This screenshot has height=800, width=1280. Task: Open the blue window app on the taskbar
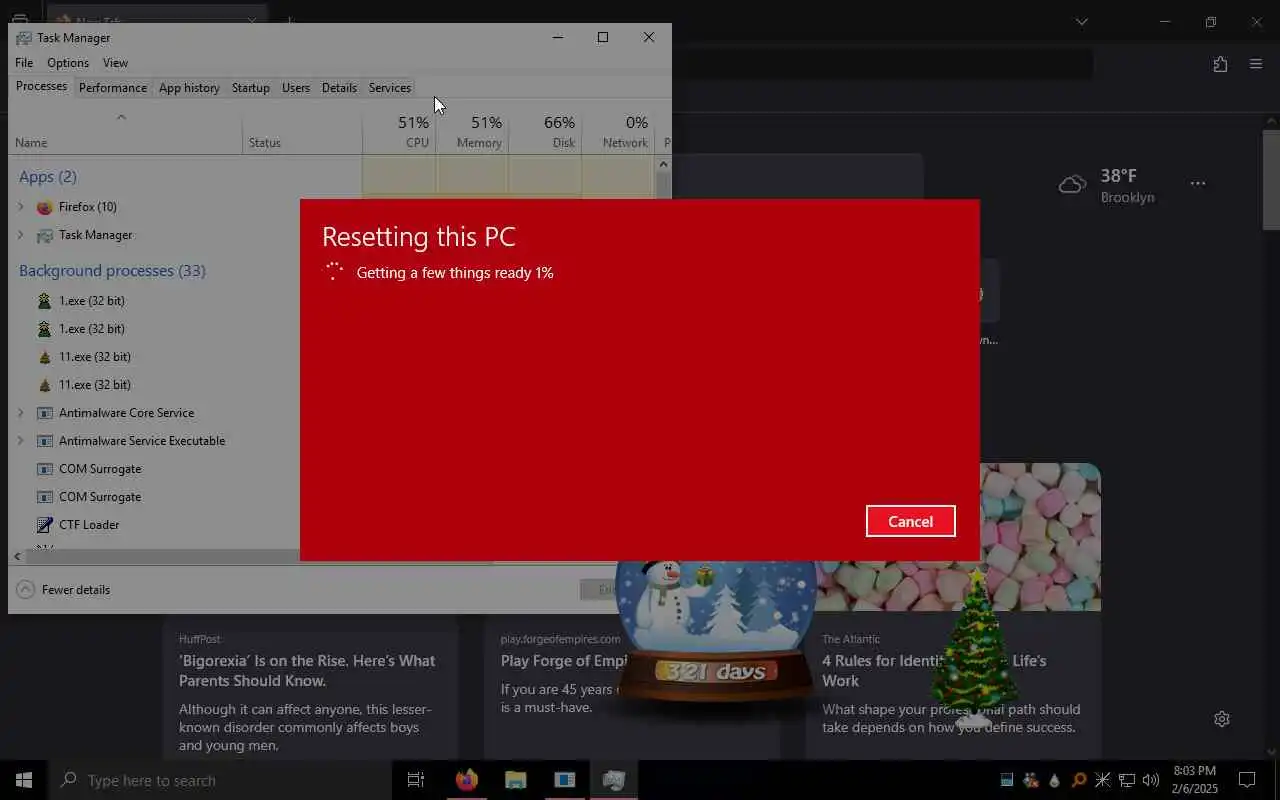565,780
